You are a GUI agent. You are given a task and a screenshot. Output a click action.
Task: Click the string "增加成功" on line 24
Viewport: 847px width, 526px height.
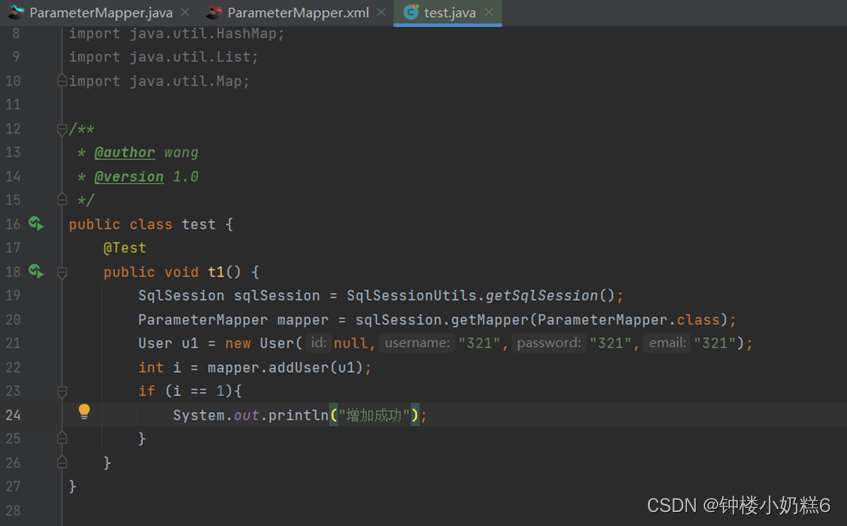[x=374, y=415]
